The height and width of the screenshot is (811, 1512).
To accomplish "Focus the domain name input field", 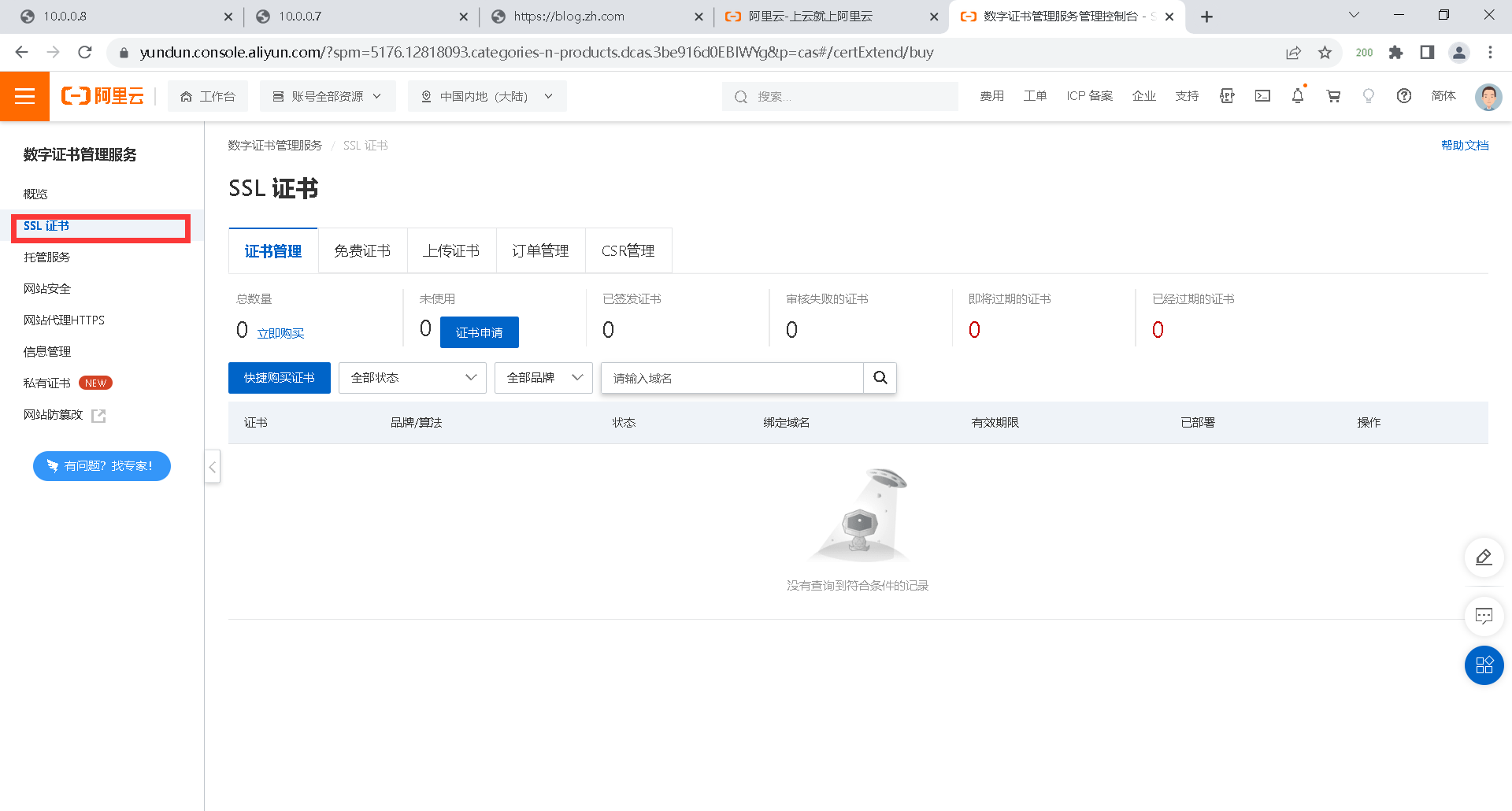I will (732, 378).
